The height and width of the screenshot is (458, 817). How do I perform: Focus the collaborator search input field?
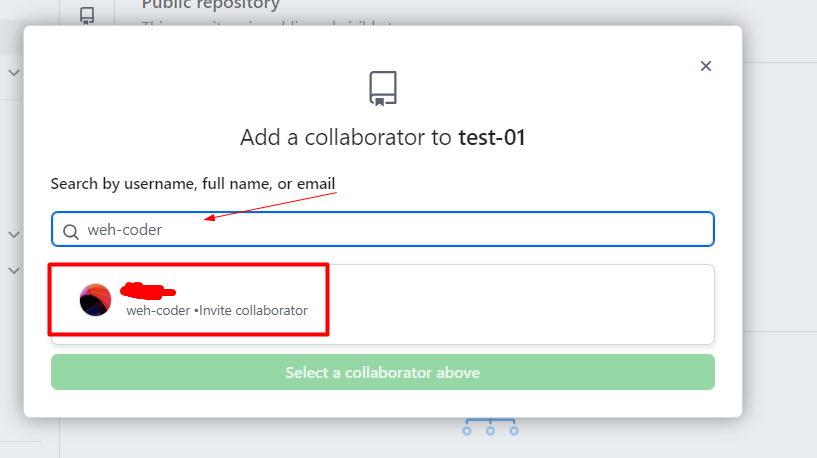point(382,229)
